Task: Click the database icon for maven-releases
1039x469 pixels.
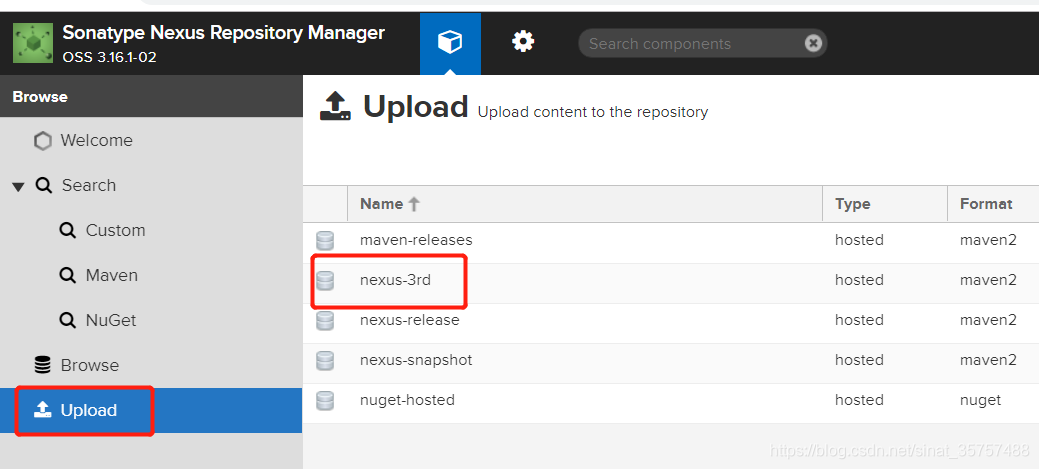Action: click(x=325, y=240)
